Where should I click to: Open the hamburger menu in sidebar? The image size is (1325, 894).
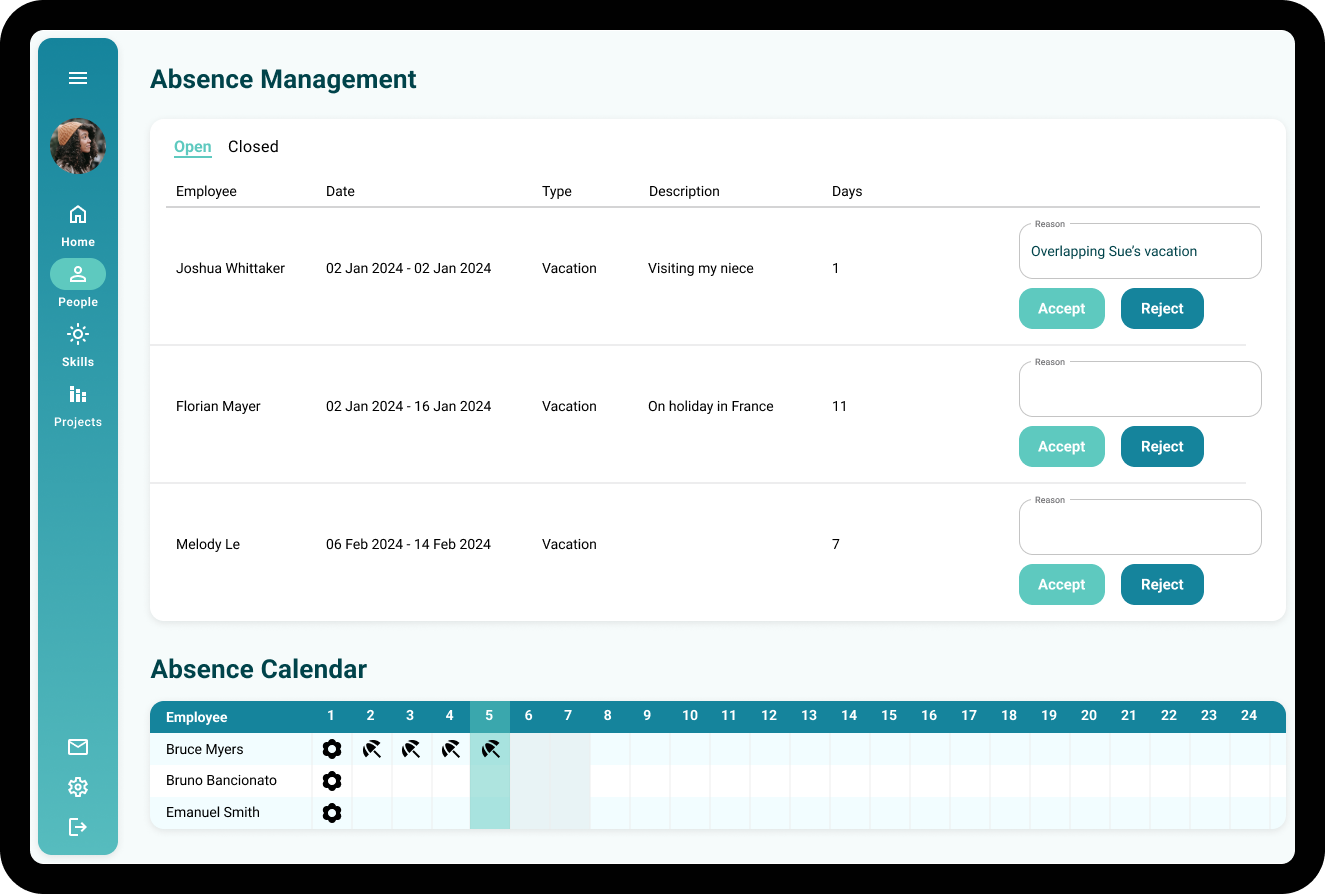pyautogui.click(x=78, y=78)
